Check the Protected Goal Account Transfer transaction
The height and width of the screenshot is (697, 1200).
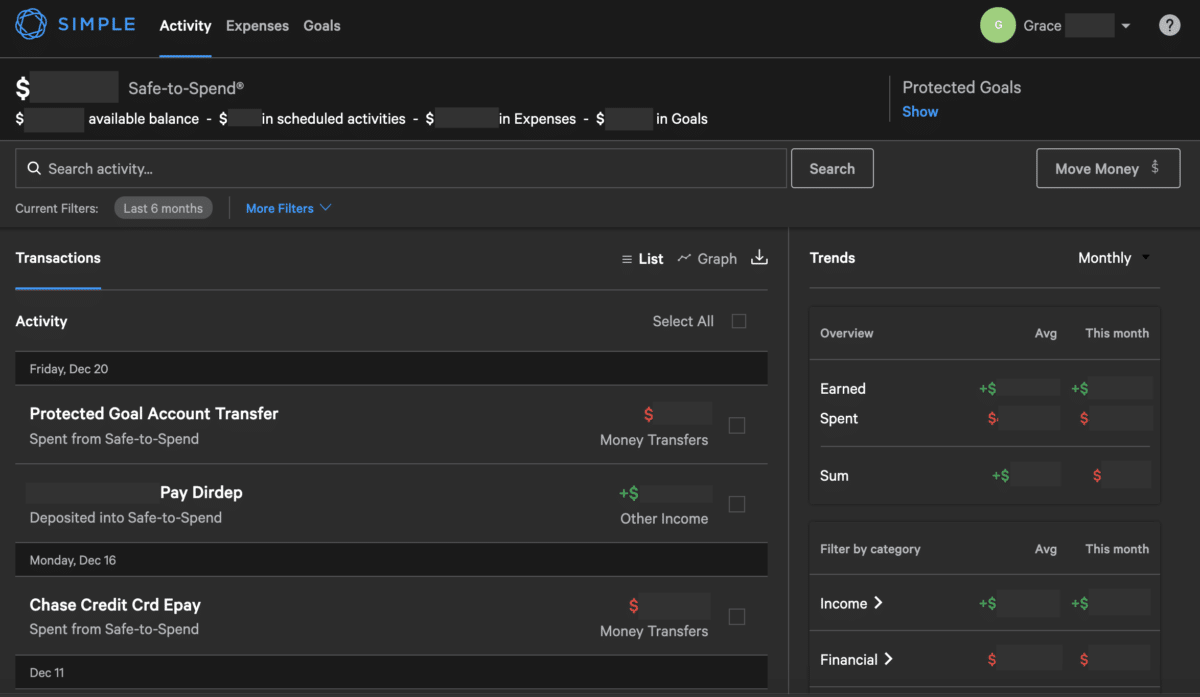point(737,425)
